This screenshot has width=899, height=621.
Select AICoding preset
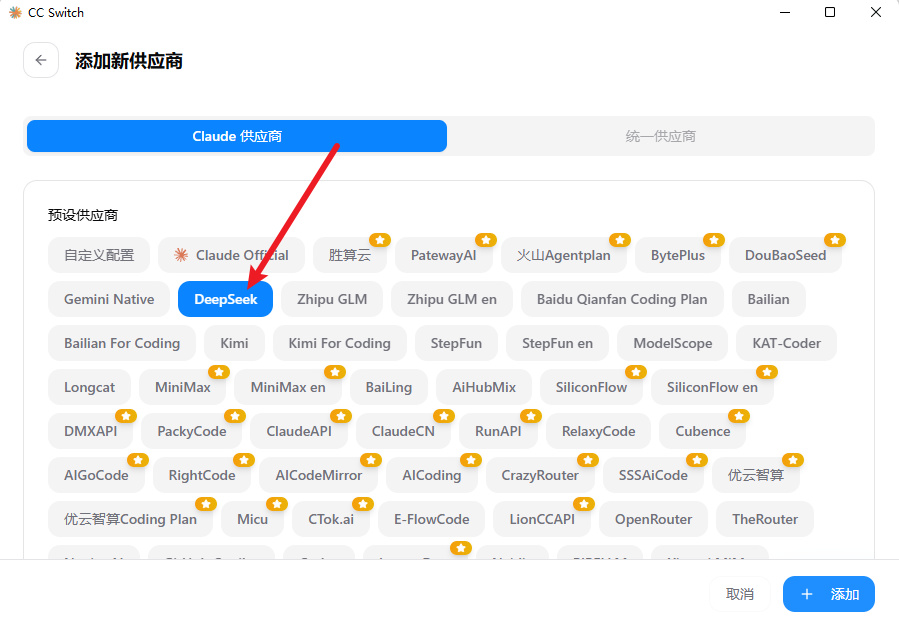432,475
